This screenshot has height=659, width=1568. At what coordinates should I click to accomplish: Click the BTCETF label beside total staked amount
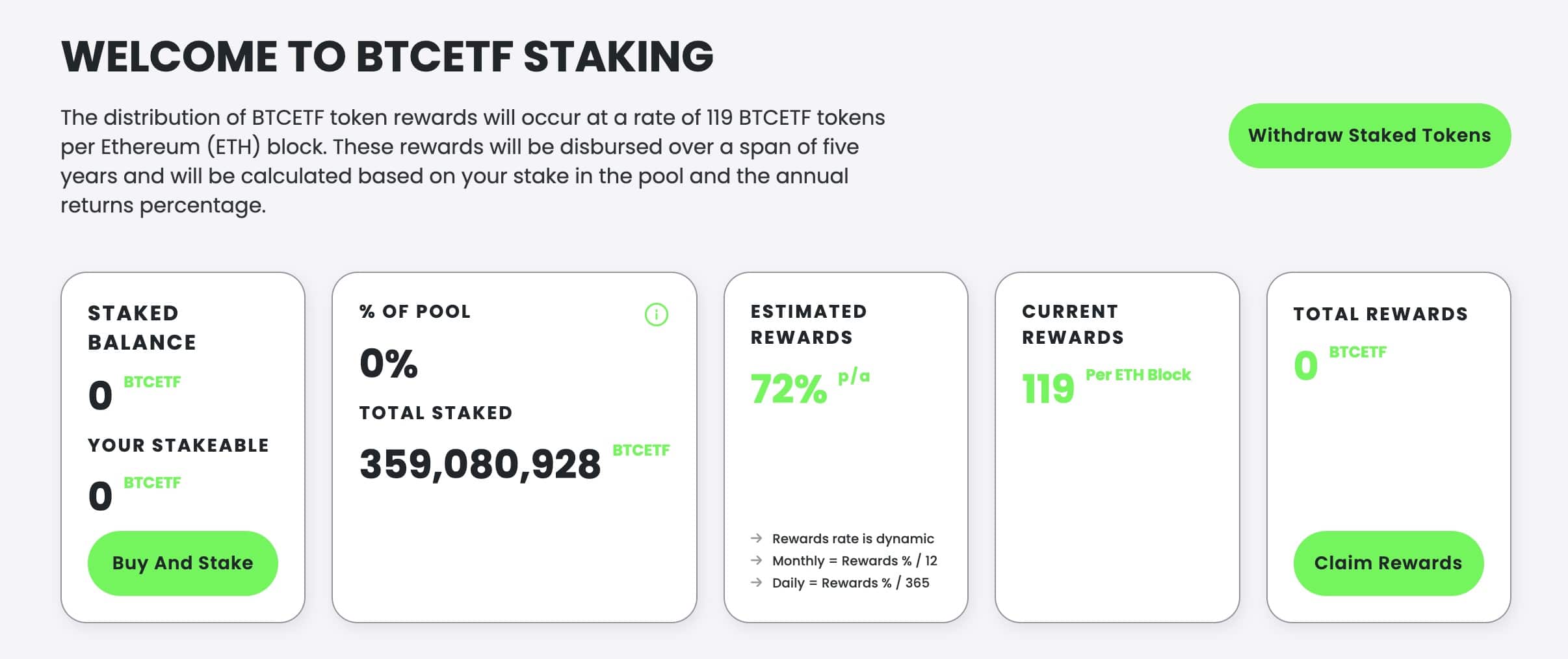[x=641, y=450]
